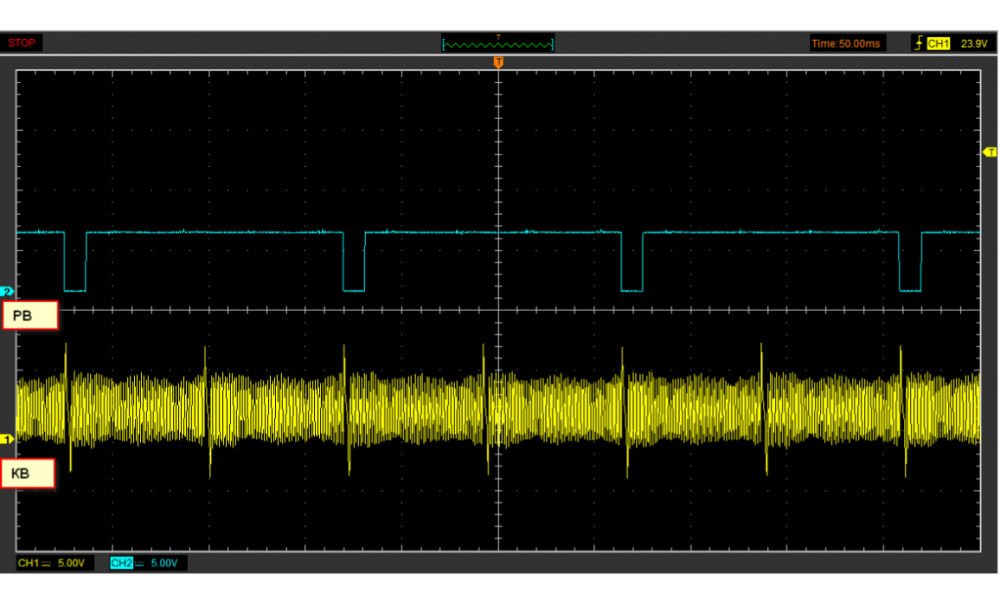1000x606 pixels.
Task: Click the red STOP acquisition indicator
Action: pos(22,43)
